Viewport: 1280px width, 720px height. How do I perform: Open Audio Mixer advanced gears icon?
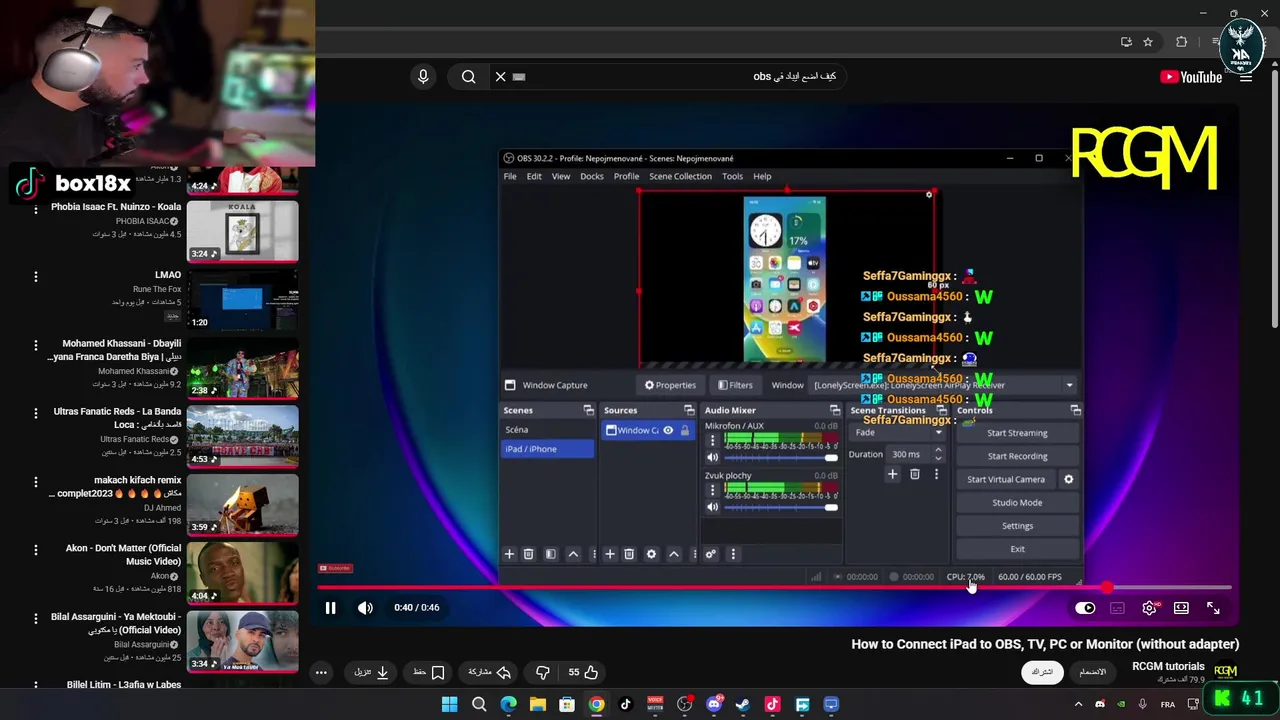click(711, 554)
